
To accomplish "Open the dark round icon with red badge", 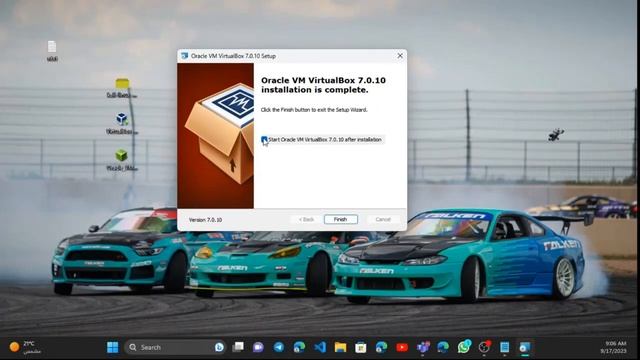I will [484, 347].
